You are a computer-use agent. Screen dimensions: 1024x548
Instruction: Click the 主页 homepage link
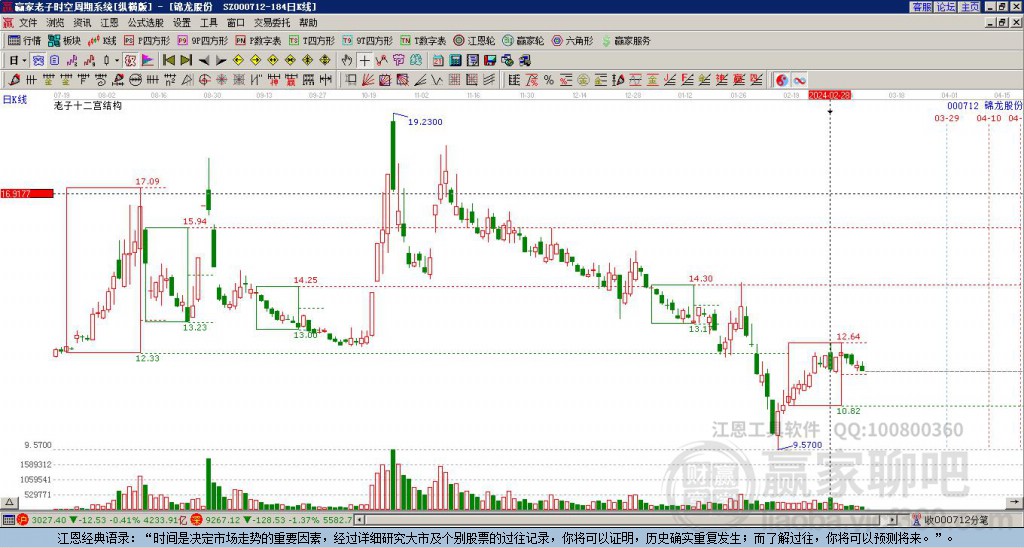(970, 7)
